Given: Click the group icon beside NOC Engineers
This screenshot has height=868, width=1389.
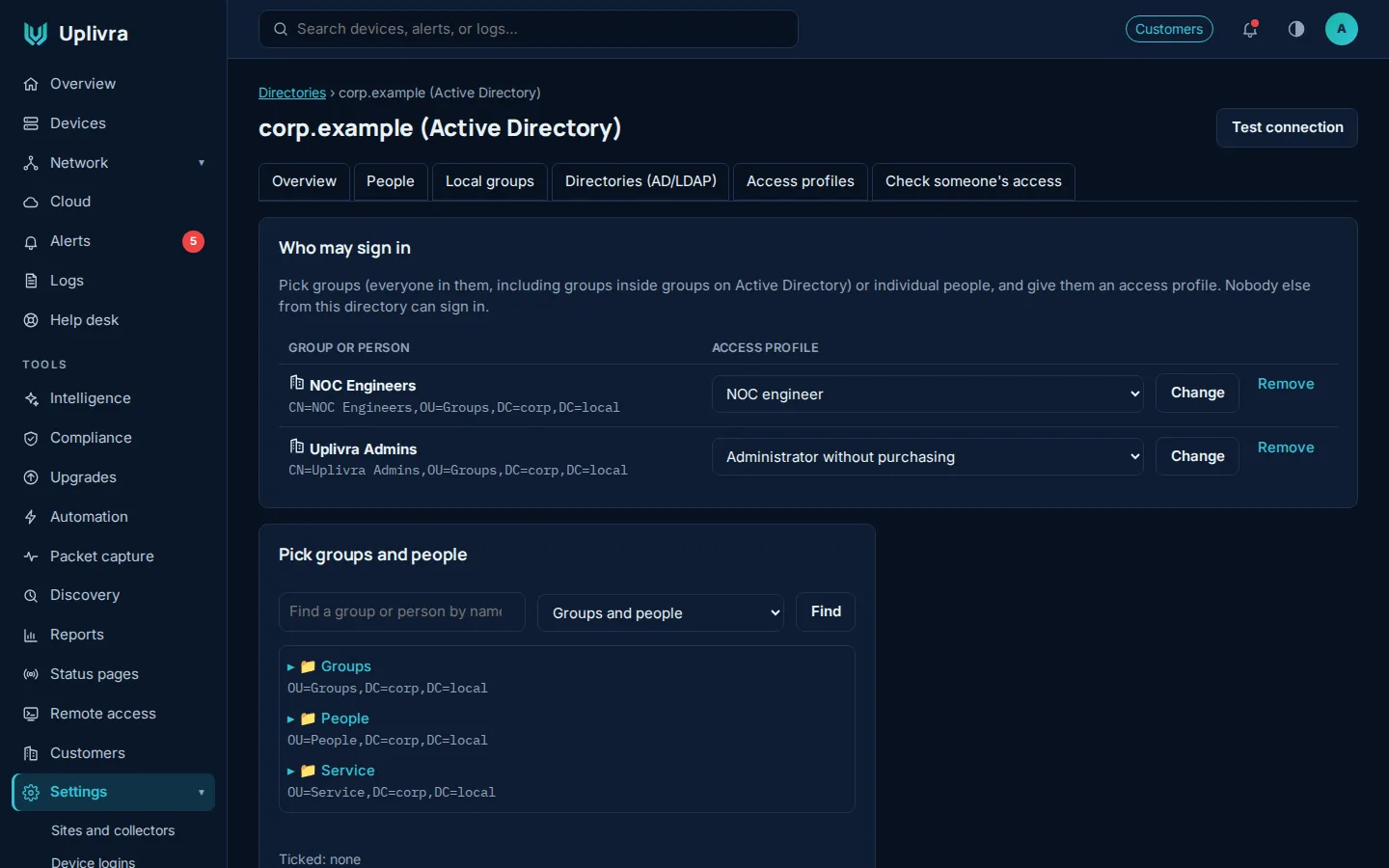Looking at the screenshot, I should click(x=297, y=383).
